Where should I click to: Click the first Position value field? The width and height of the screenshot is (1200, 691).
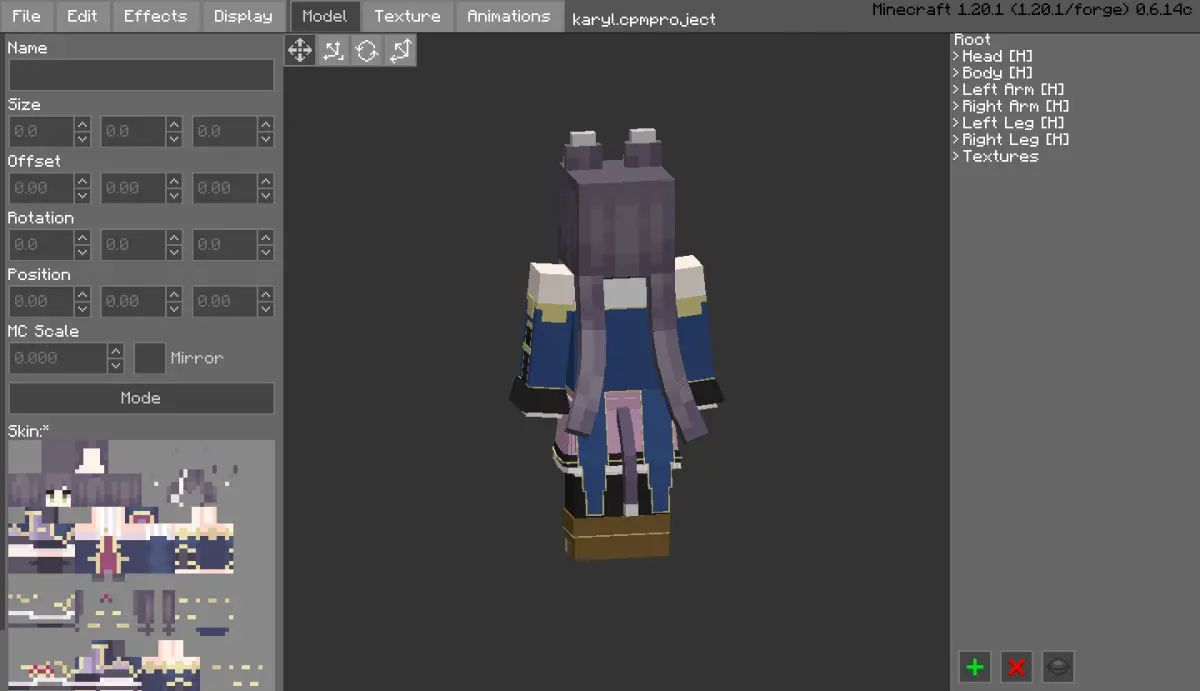pyautogui.click(x=41, y=301)
